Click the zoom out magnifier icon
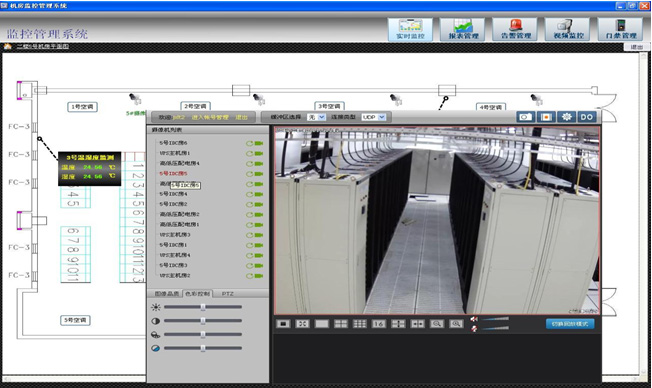652x388 pixels. coord(437,324)
